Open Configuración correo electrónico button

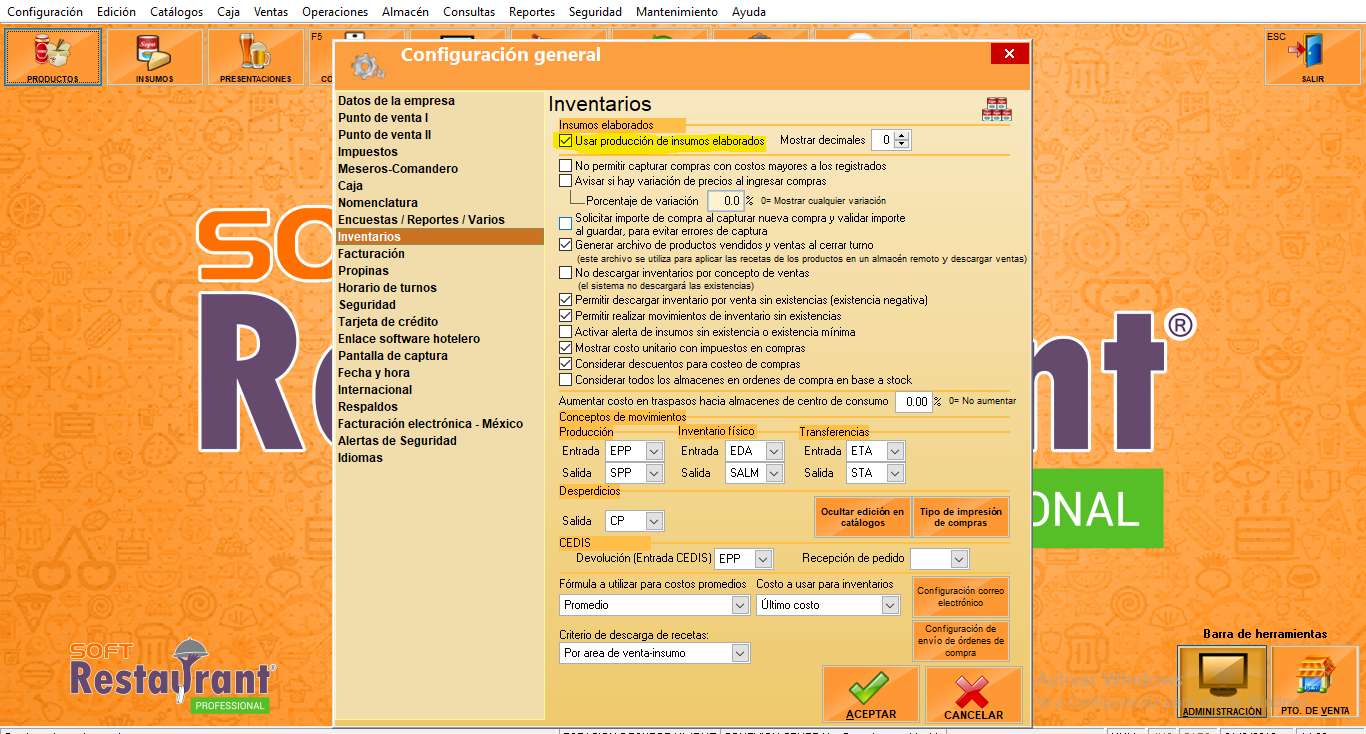click(x=960, y=597)
